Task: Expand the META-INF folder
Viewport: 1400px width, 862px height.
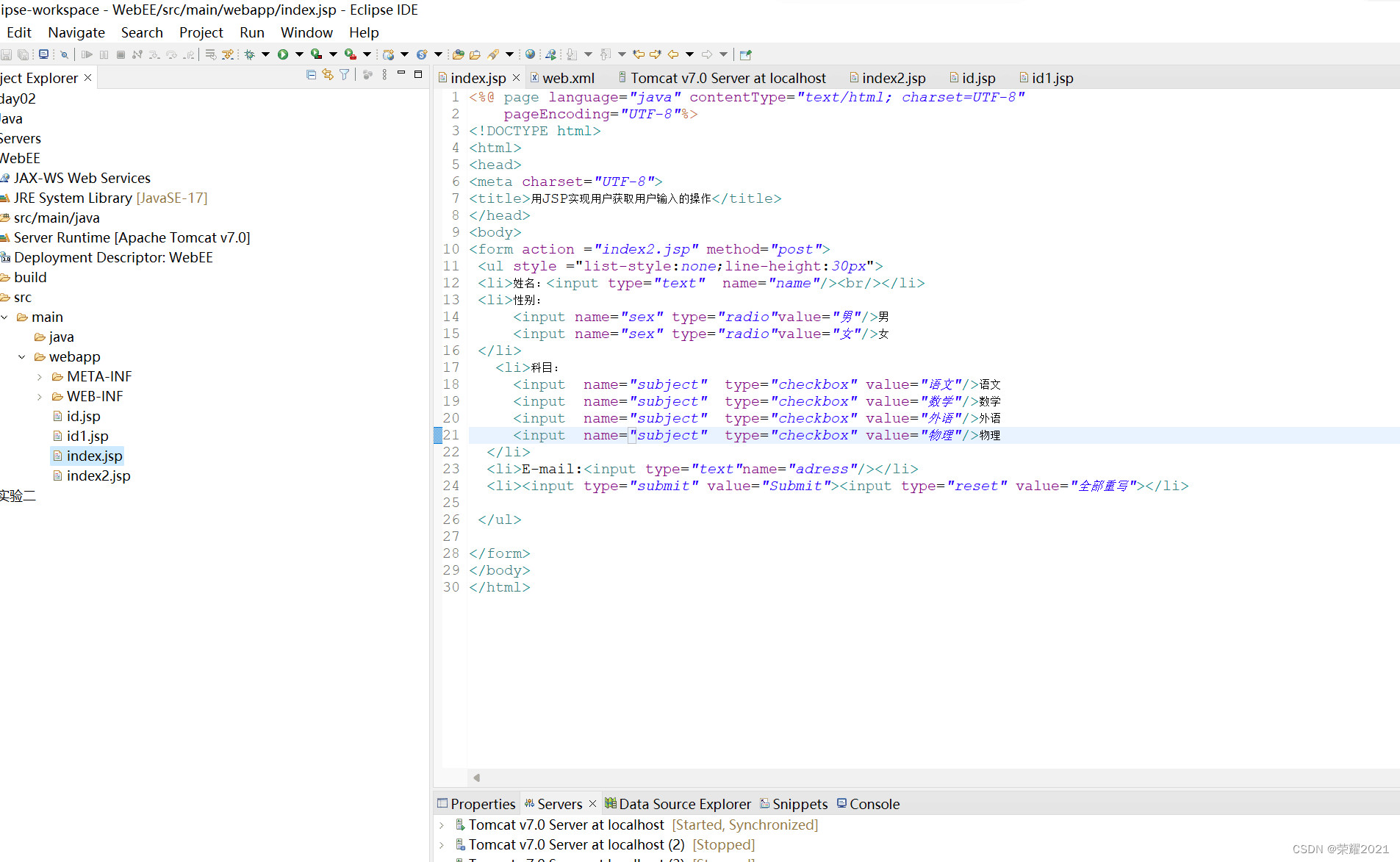Action: coord(40,377)
